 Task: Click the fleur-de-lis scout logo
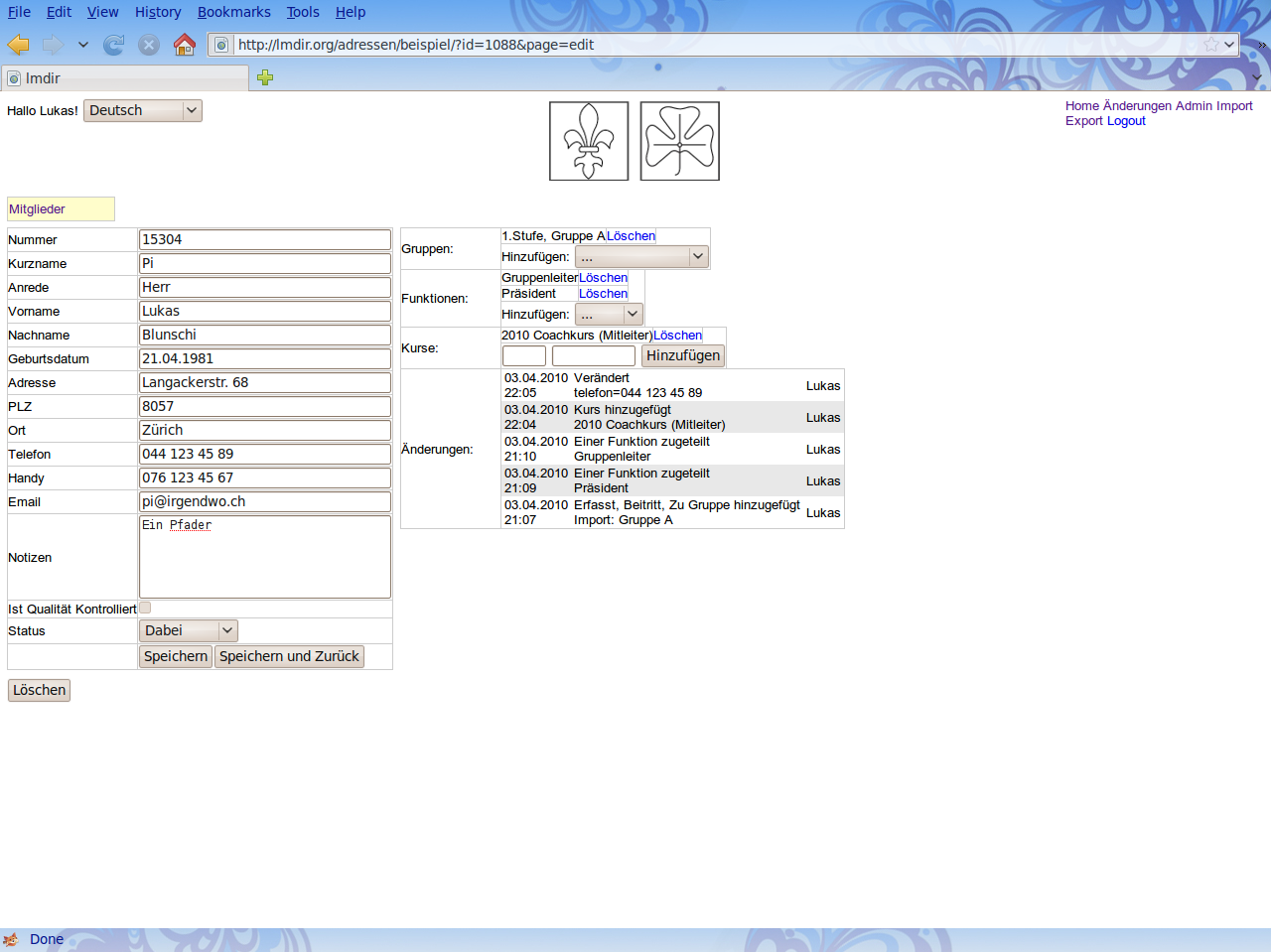tap(589, 141)
